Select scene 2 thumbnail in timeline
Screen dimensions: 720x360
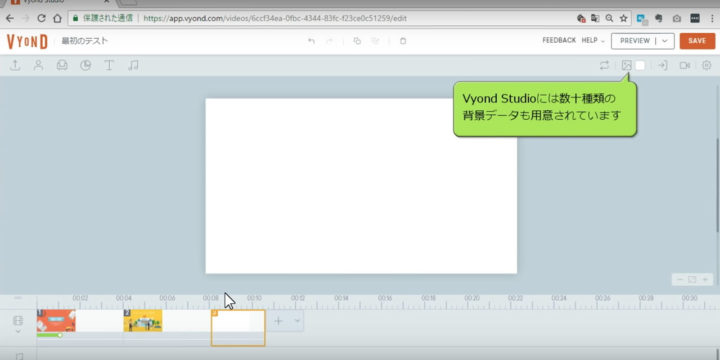[143, 321]
